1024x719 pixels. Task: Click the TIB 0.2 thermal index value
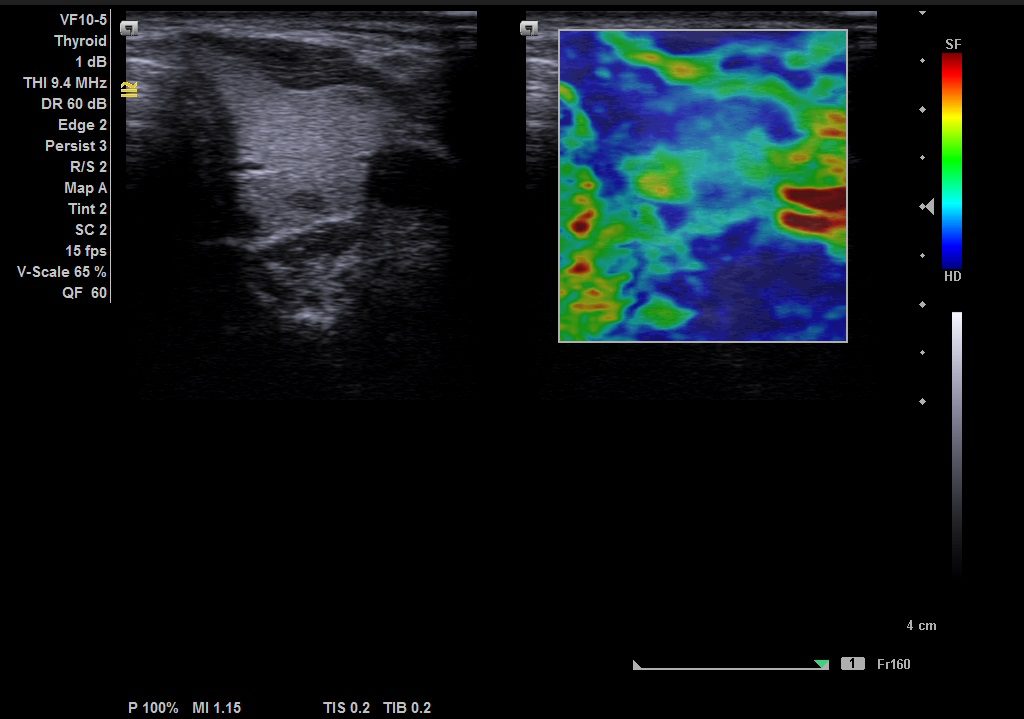tap(408, 708)
